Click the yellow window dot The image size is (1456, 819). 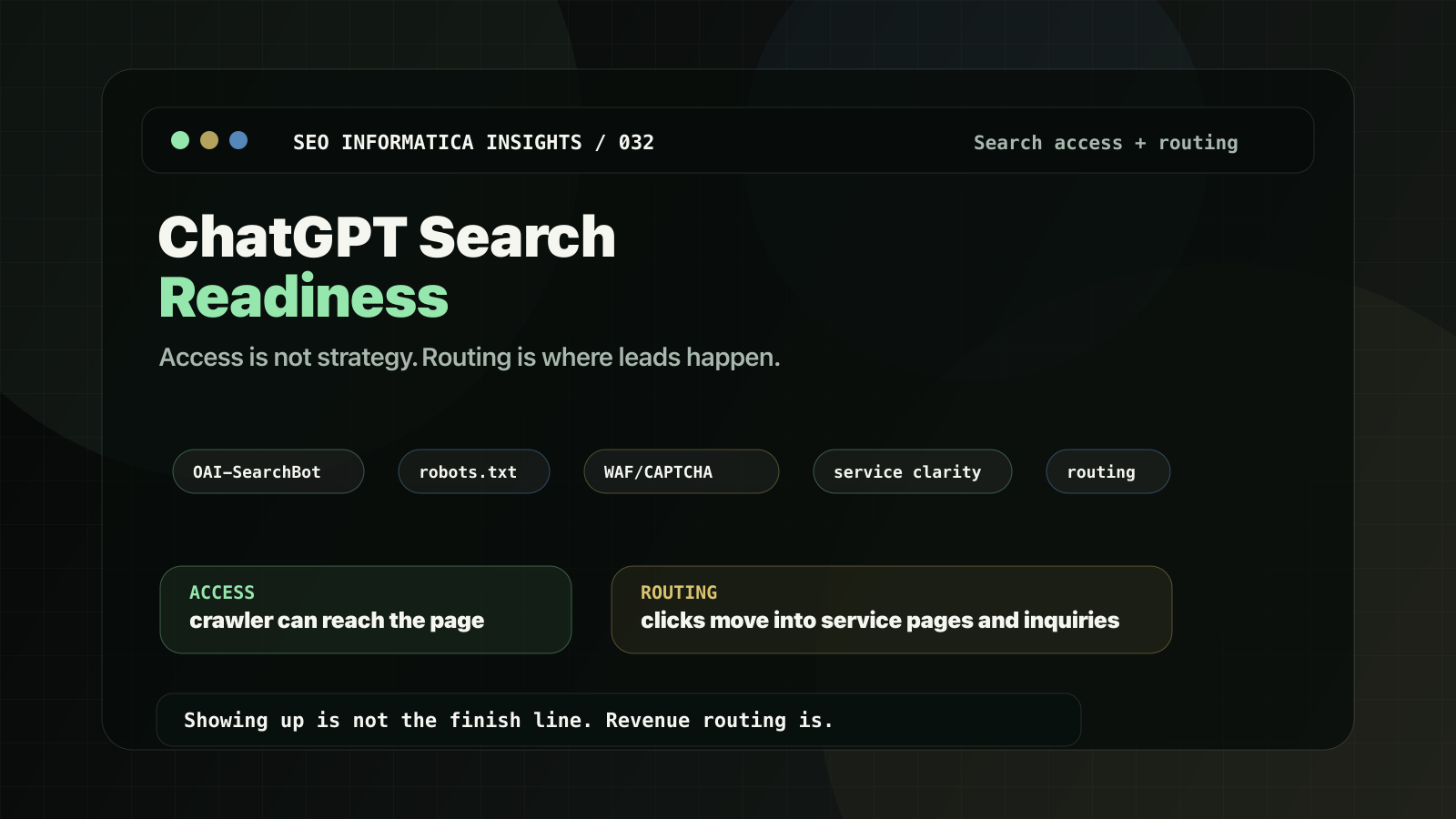[x=209, y=140]
